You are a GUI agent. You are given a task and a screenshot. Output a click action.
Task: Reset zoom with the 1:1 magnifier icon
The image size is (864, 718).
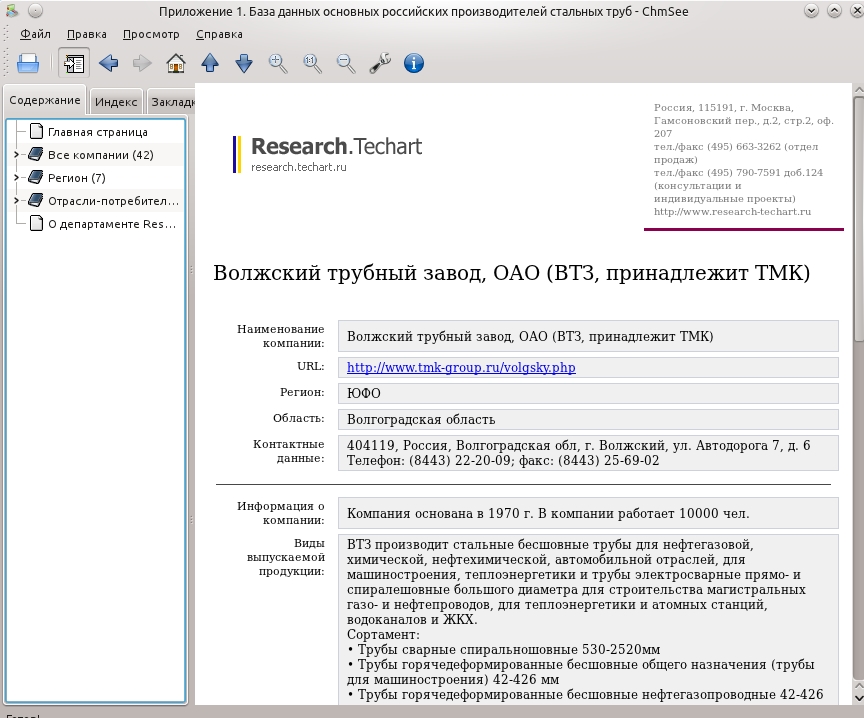pyautogui.click(x=312, y=63)
